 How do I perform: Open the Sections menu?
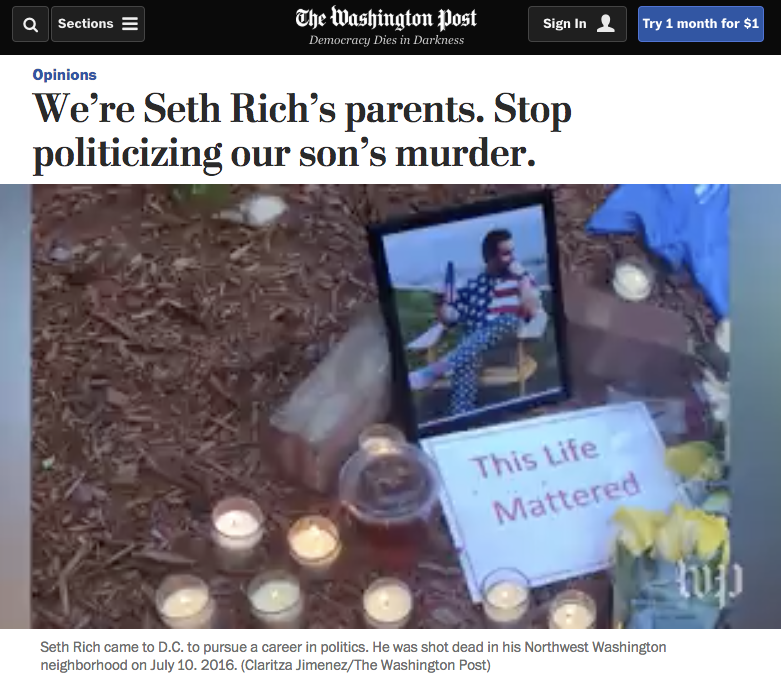(98, 24)
